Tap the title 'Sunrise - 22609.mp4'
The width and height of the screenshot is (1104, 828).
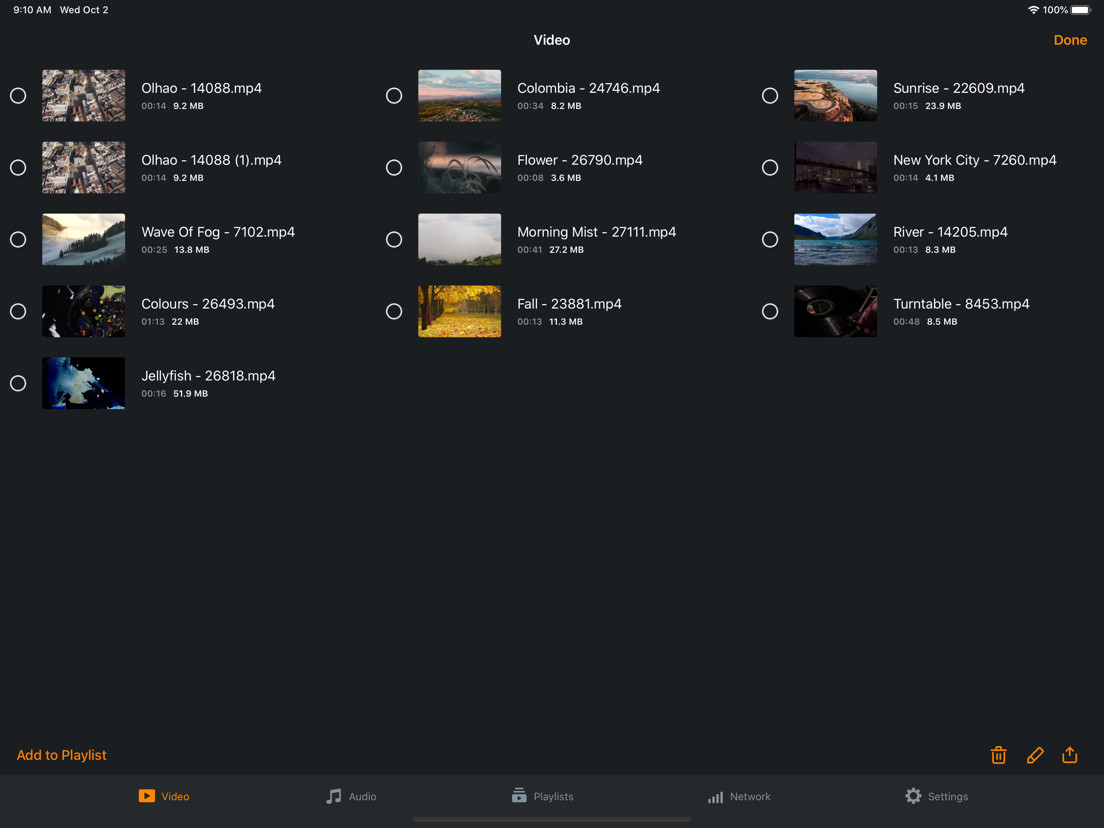coord(959,89)
